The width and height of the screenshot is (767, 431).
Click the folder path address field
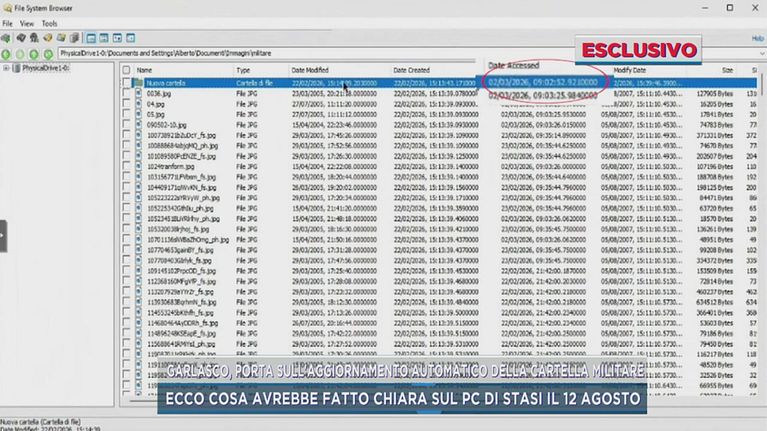pos(250,52)
